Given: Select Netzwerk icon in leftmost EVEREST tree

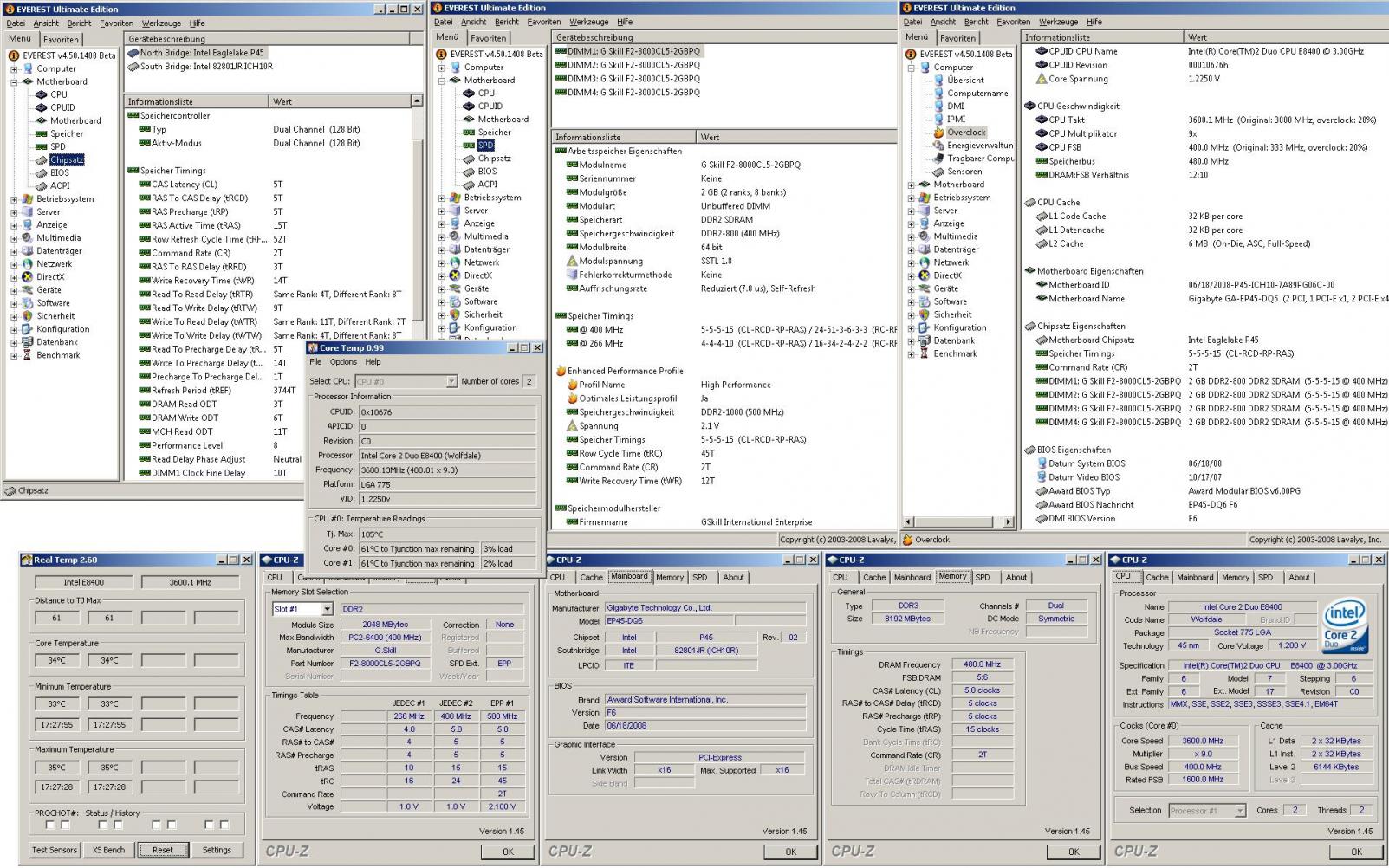Looking at the screenshot, I should (x=28, y=264).
